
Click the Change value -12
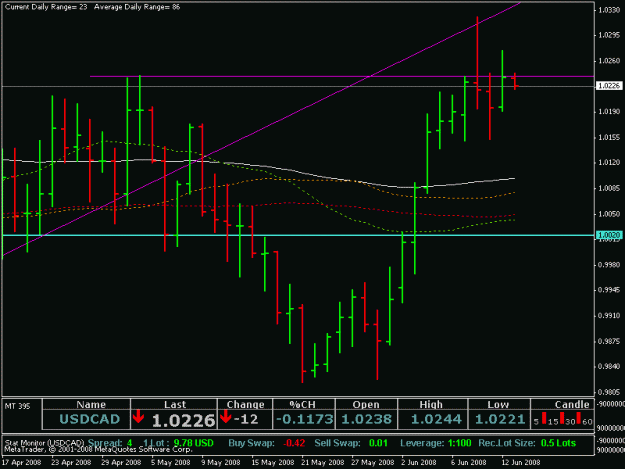coord(246,419)
